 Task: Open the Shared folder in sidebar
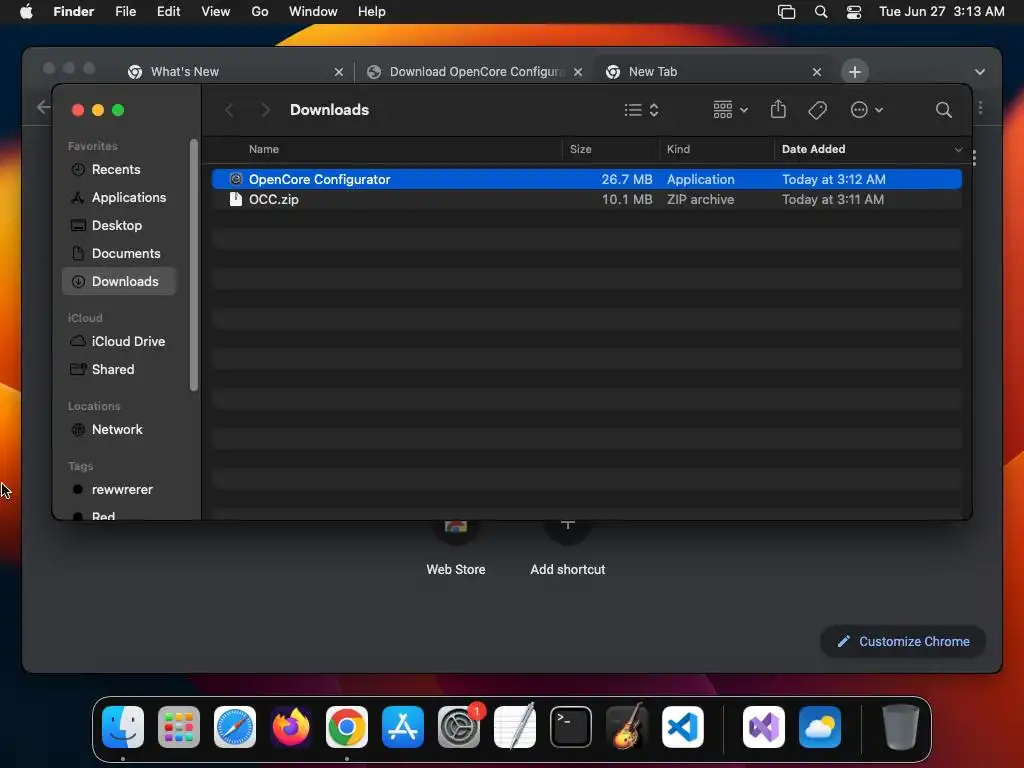tap(112, 370)
